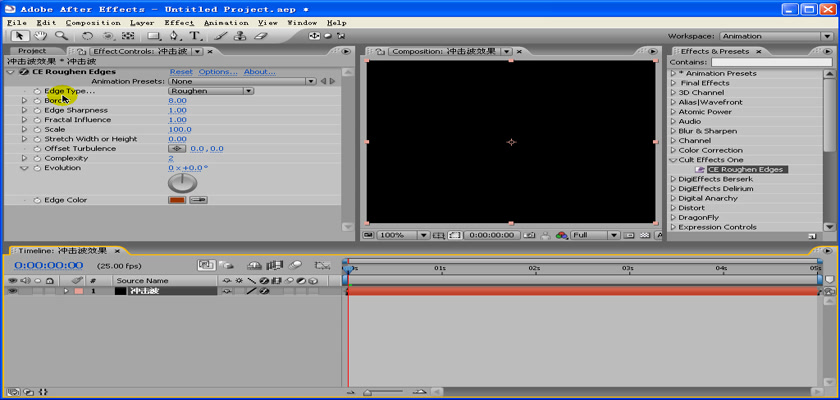Screen dimensions: 840x400
Task: Expand the Fractal Influence property
Action: click(x=24, y=120)
